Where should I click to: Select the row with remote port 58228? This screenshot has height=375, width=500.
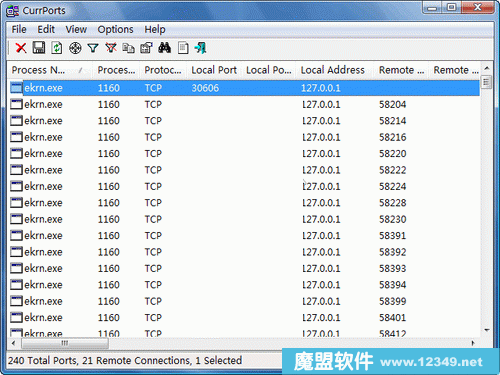(244, 203)
